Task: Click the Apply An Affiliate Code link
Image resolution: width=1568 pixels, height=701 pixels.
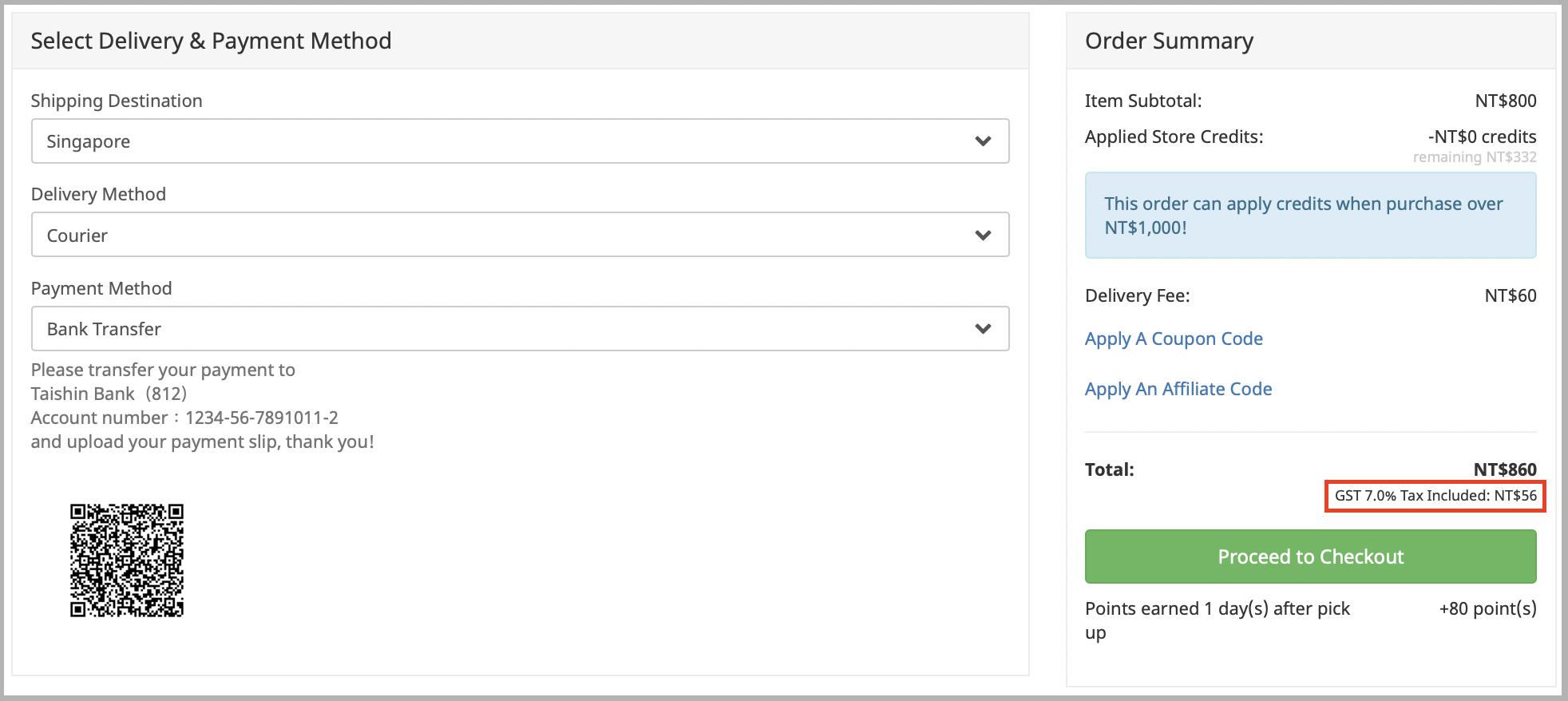Action: point(1178,389)
